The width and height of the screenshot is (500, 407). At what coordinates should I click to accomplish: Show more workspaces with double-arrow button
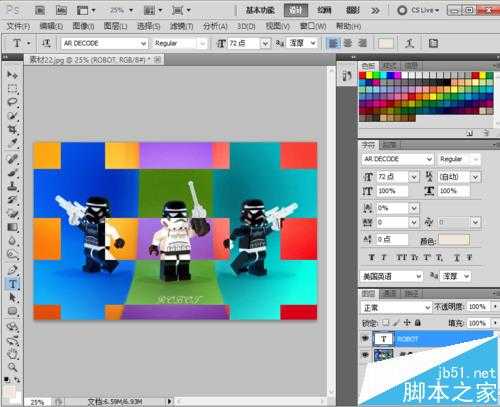[x=375, y=11]
